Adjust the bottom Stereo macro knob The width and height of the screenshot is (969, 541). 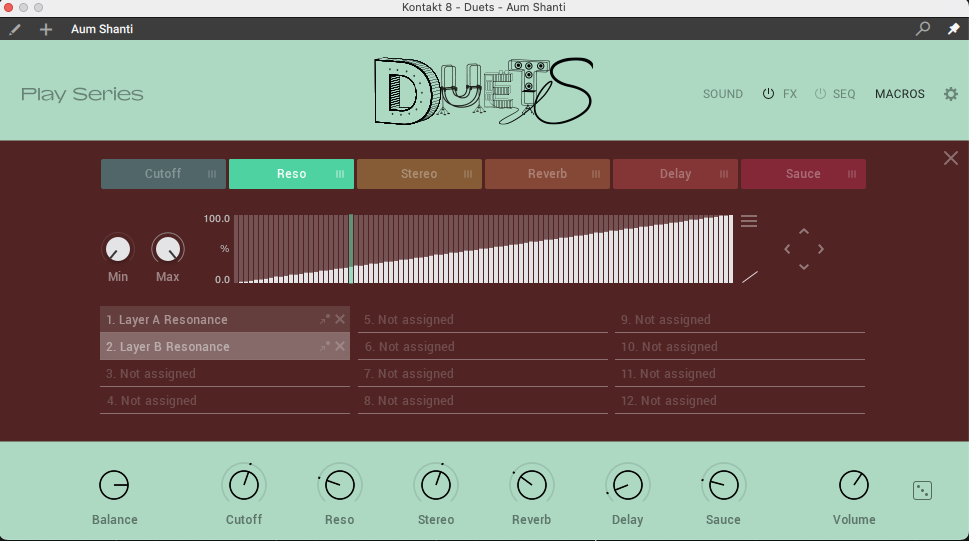436,485
